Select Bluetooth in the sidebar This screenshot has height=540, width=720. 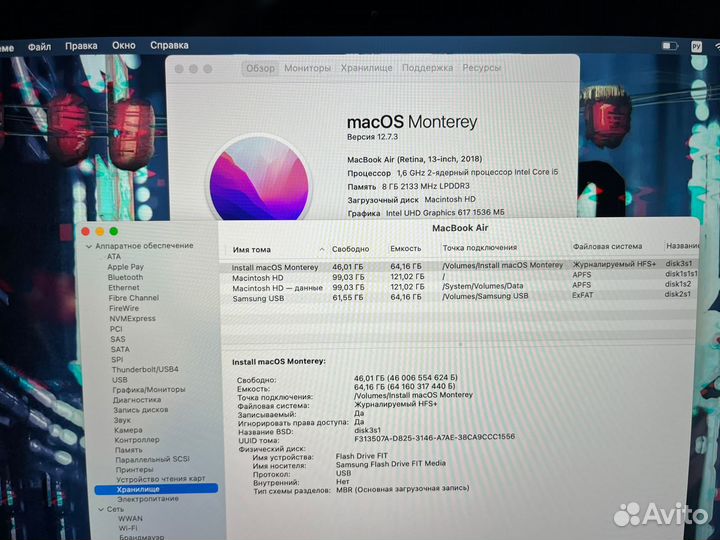[125, 277]
